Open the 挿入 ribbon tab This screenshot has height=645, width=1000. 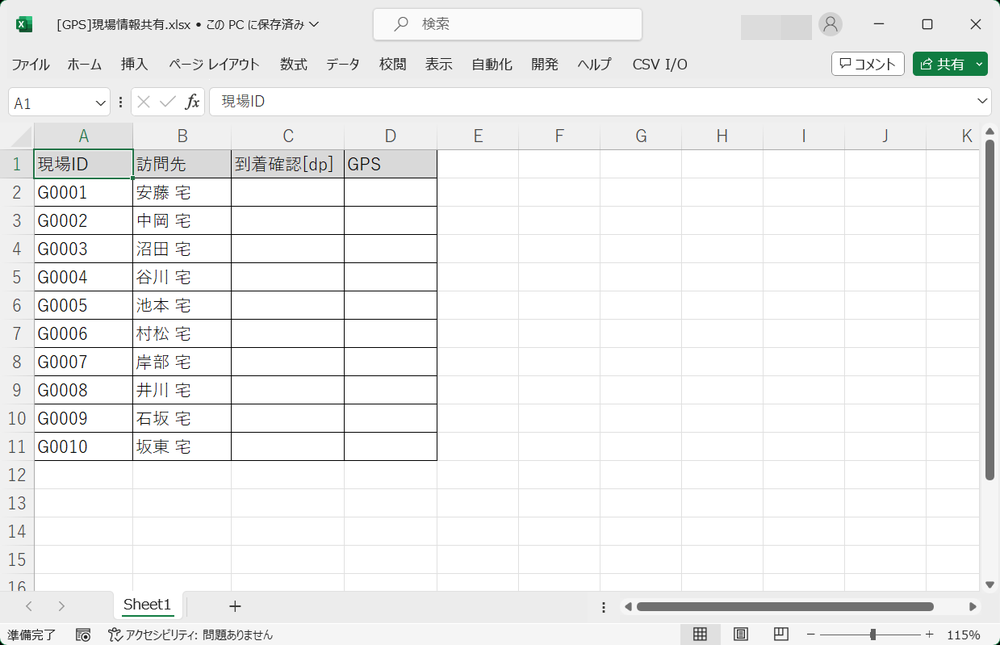[134, 64]
